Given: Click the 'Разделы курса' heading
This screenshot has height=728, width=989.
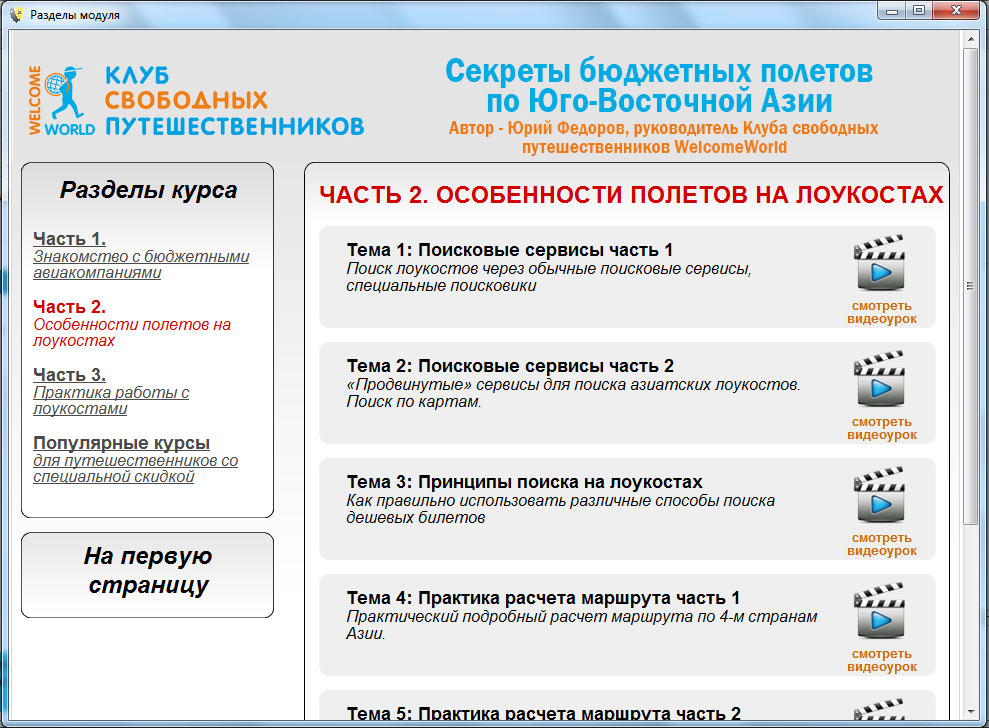Looking at the screenshot, I should [148, 190].
